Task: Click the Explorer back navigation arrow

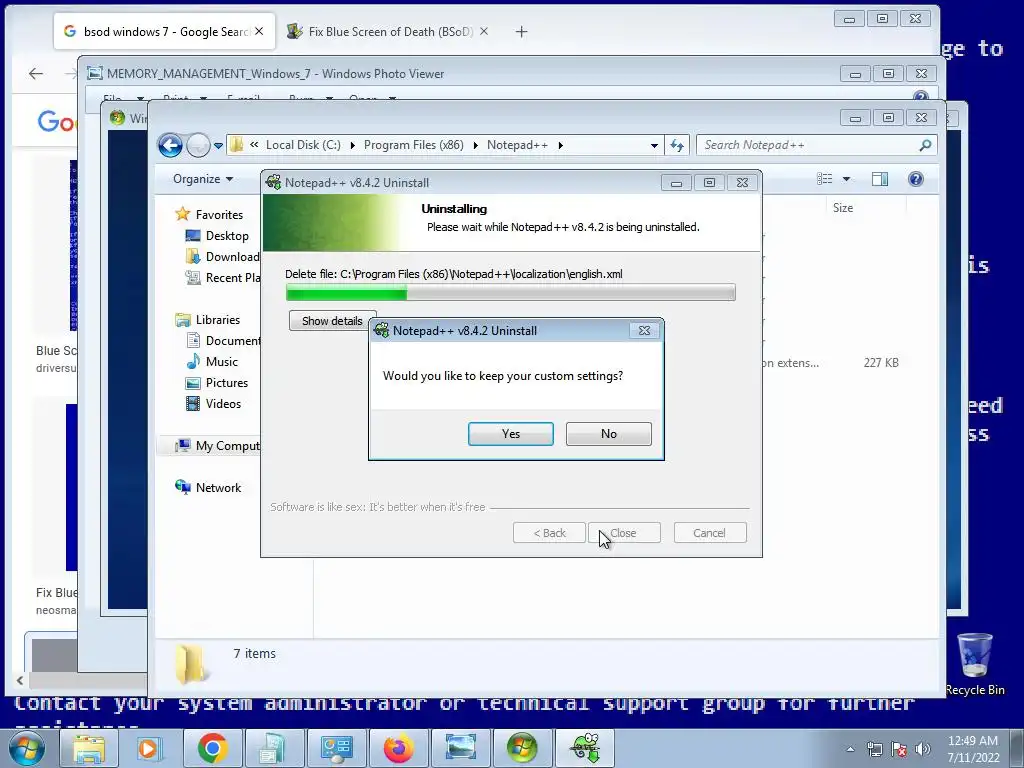Action: tap(170, 145)
